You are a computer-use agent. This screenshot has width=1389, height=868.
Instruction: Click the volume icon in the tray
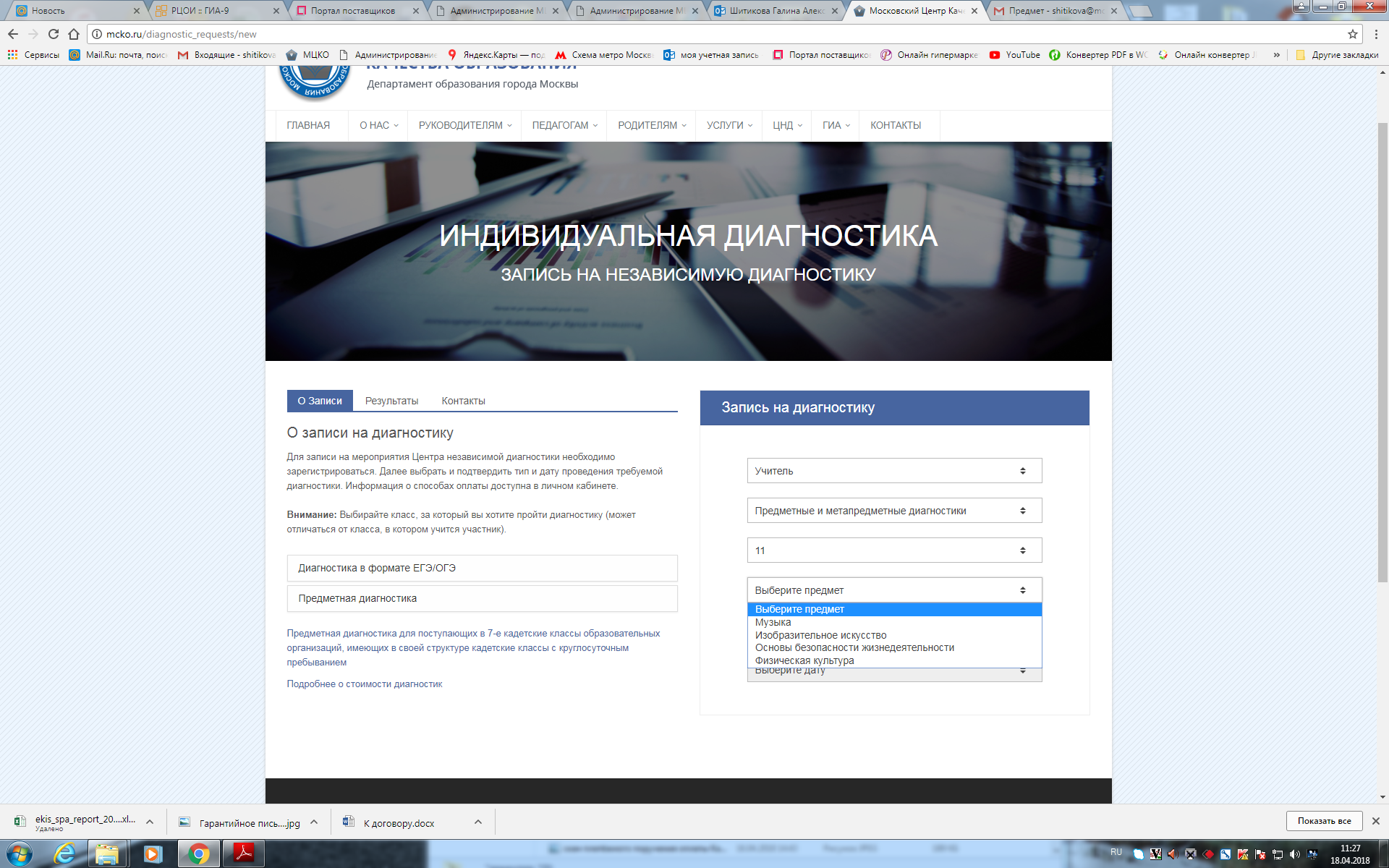pos(1295,854)
